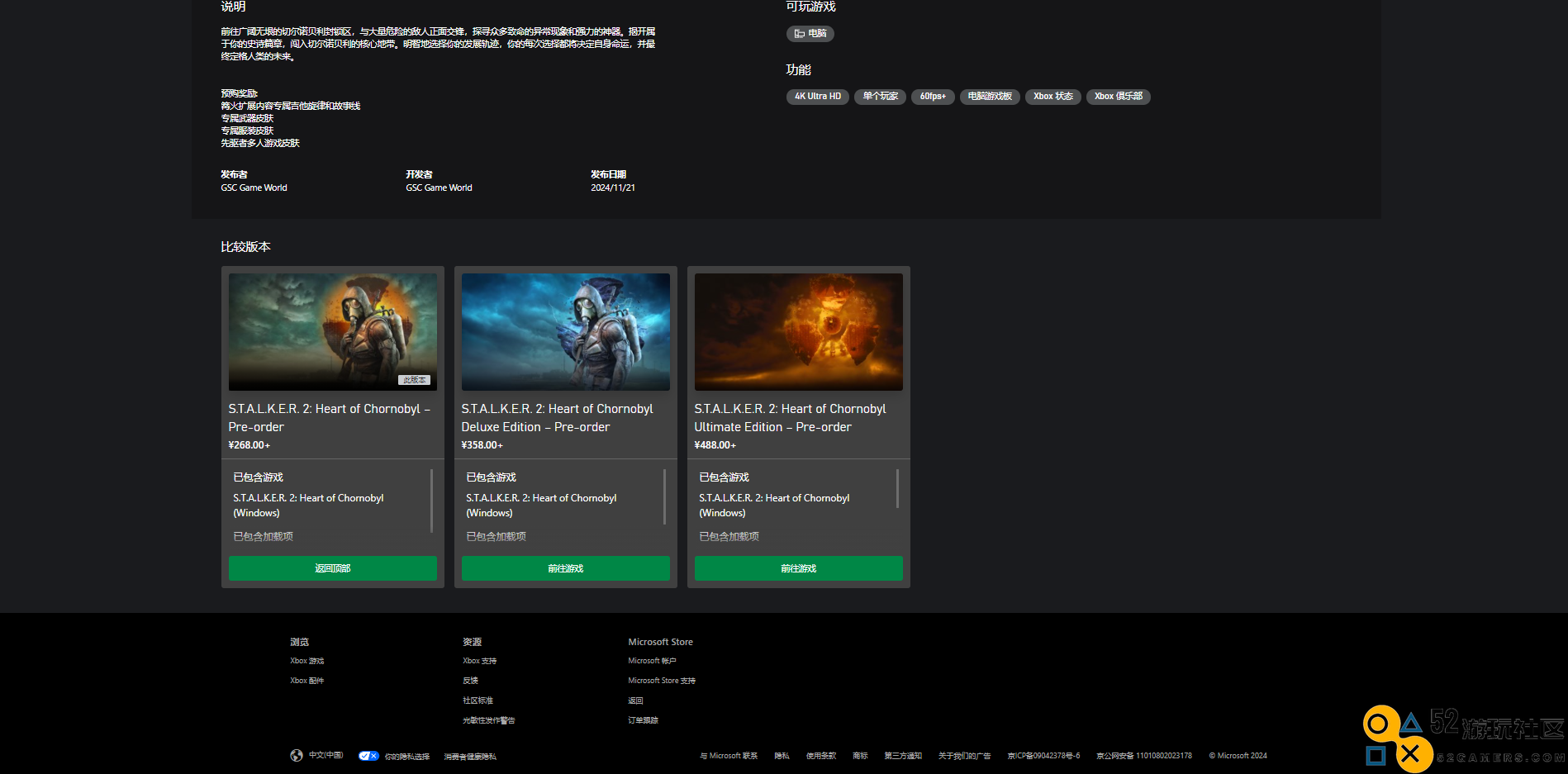Open the Xbox 支持 footer link

[480, 661]
